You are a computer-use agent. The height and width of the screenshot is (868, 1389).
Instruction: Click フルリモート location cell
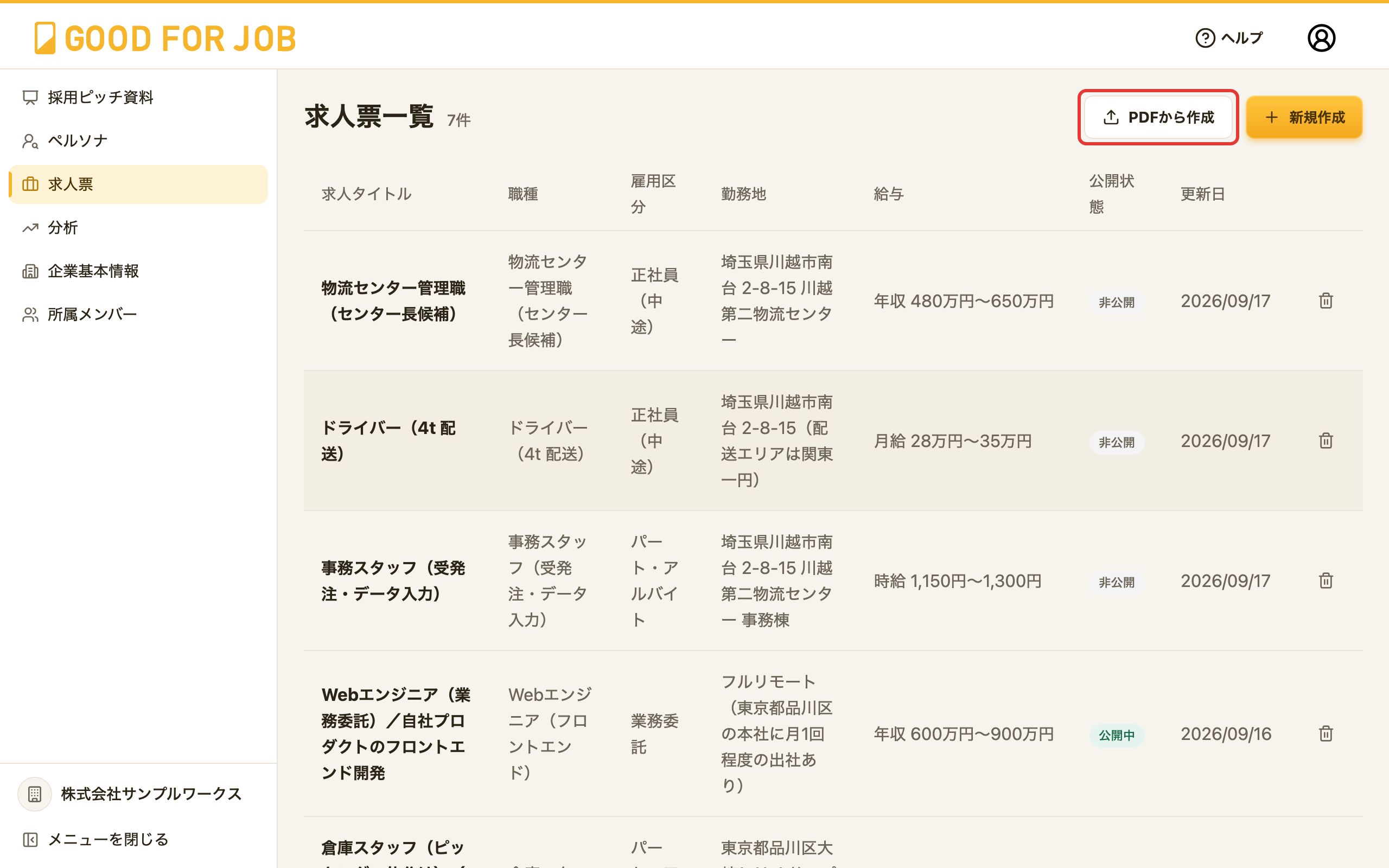click(776, 733)
